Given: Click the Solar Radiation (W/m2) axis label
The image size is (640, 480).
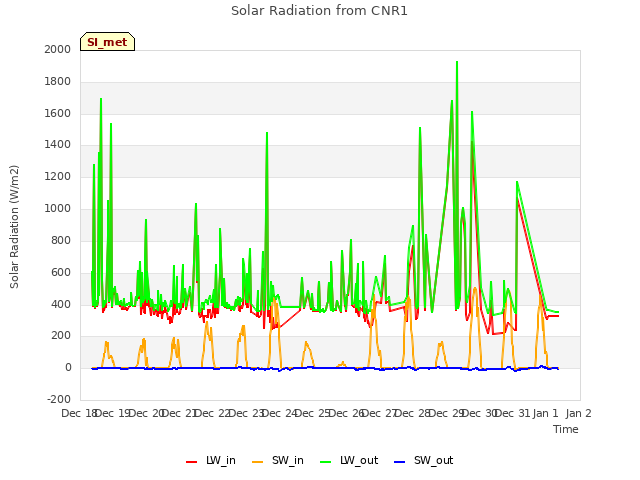Looking at the screenshot, I should coord(14,227).
